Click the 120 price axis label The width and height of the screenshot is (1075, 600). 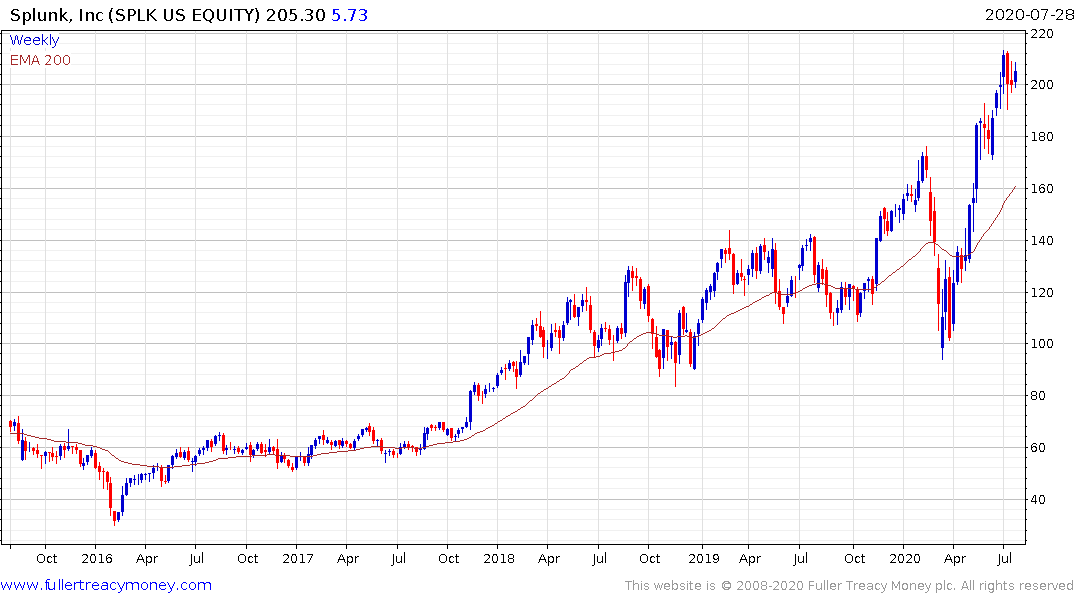point(1042,293)
